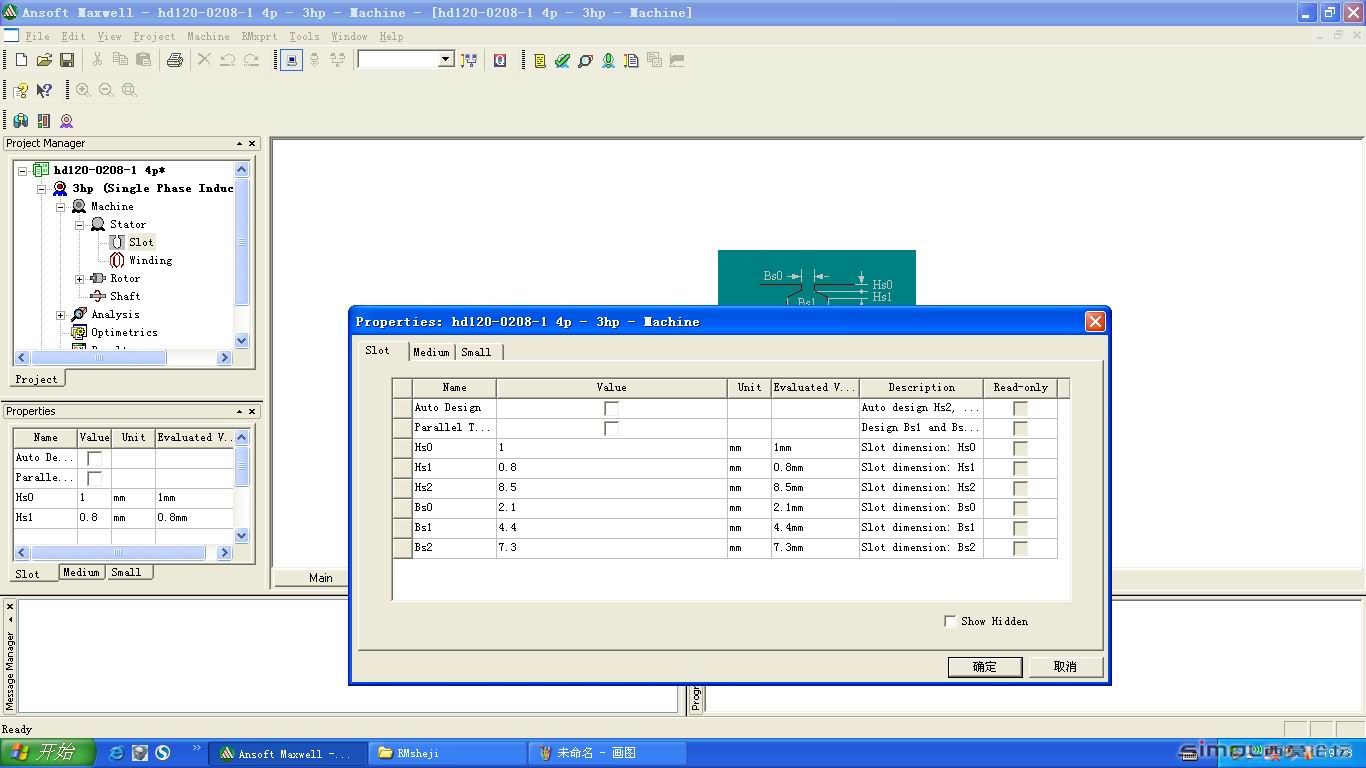Click the Copy toolbar icon
Screen dimensions: 1366x768
pos(120,60)
